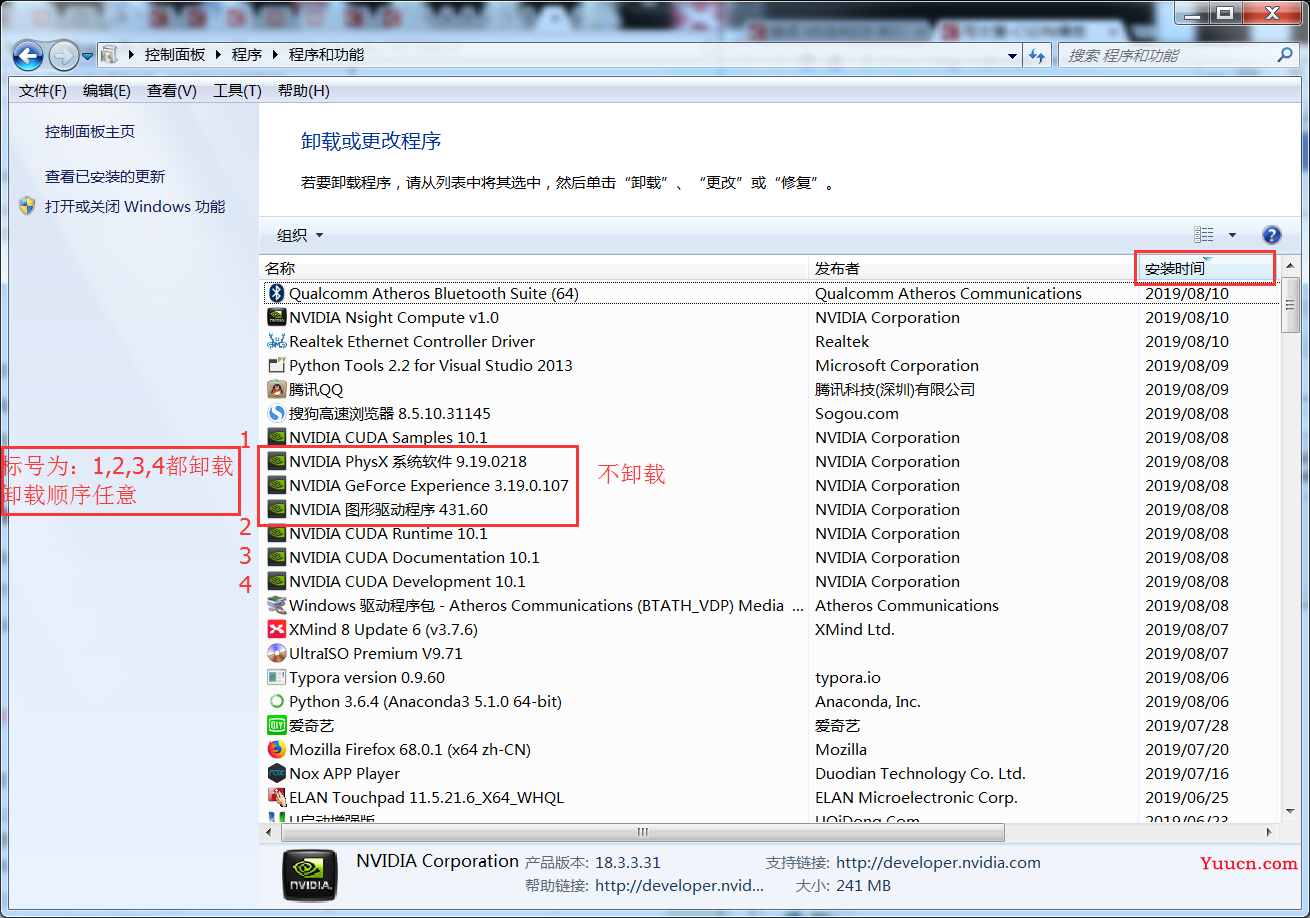The width and height of the screenshot is (1310, 918).
Task: Open the help question mark icon
Action: [x=1272, y=235]
